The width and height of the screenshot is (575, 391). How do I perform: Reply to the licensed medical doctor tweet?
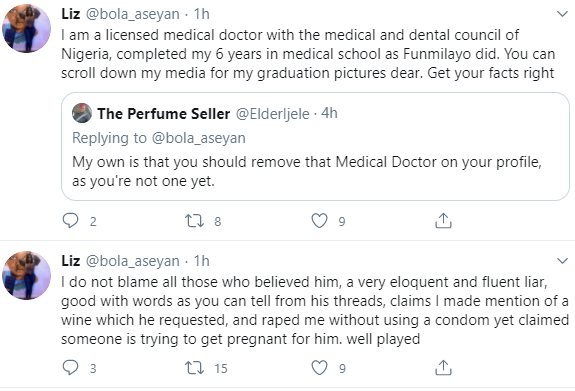click(70, 221)
